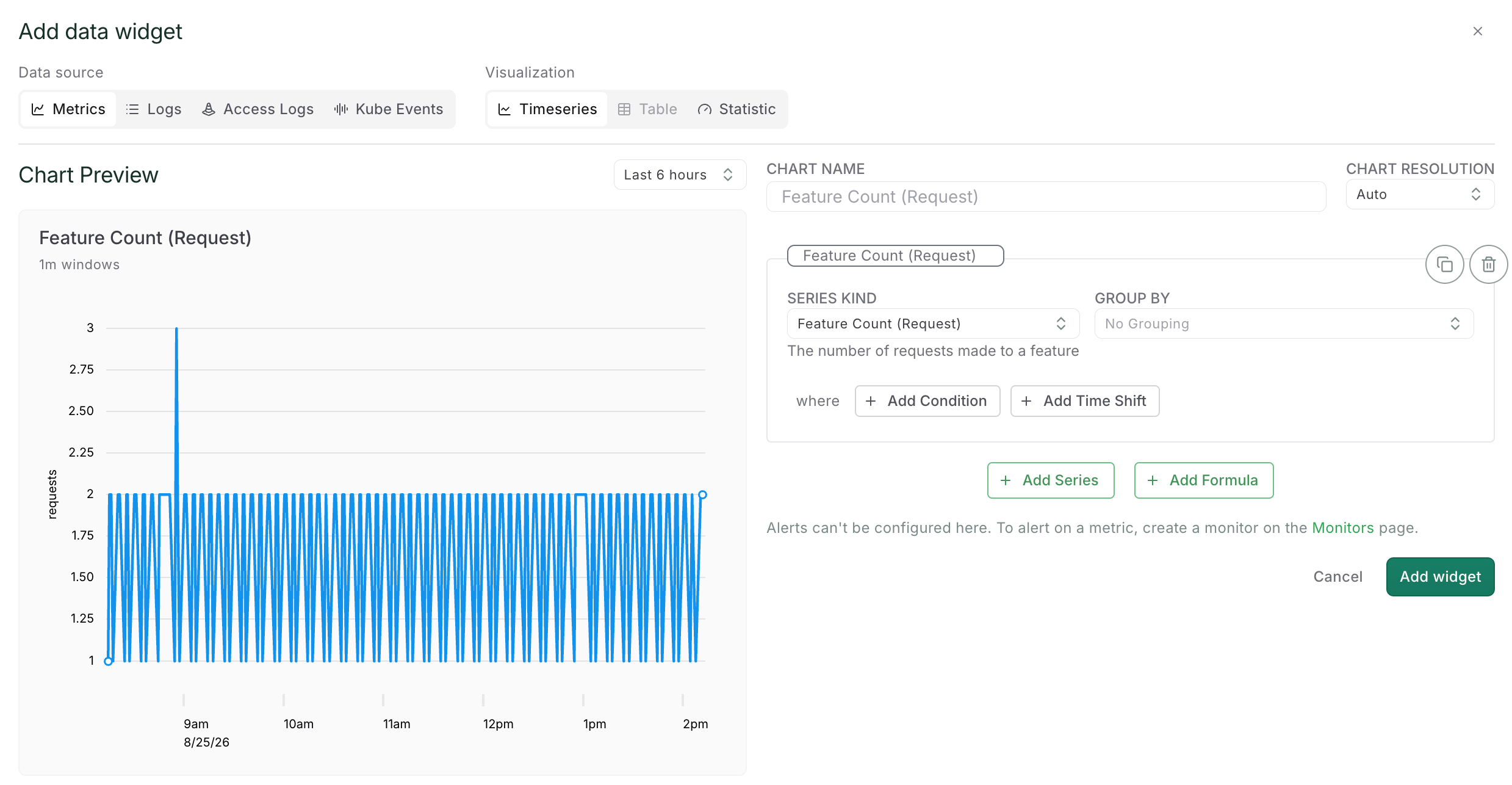Viewport: 1512px width, 785px height.
Task: Delete the series with trash icon
Action: click(x=1488, y=264)
